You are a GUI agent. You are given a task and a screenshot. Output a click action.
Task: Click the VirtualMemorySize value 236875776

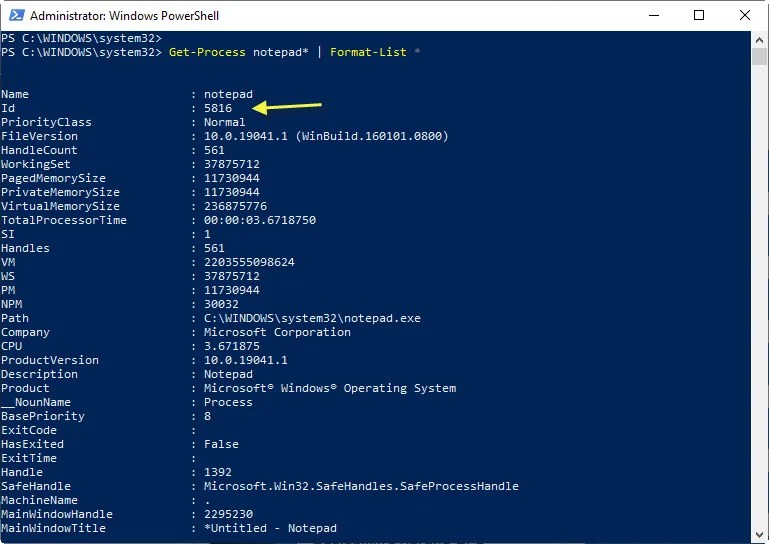(x=235, y=206)
